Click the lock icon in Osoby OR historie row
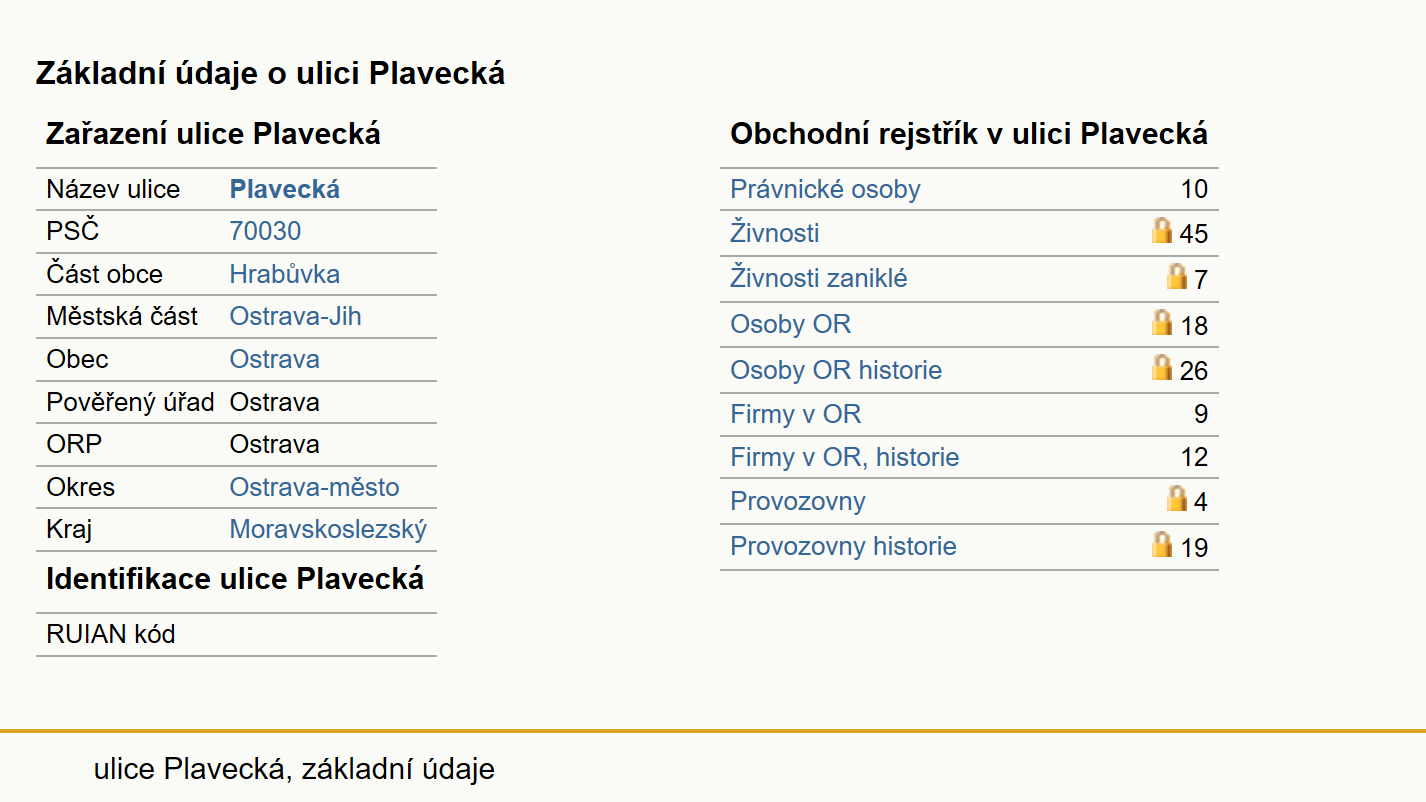The height and width of the screenshot is (802, 1426). [x=1162, y=367]
